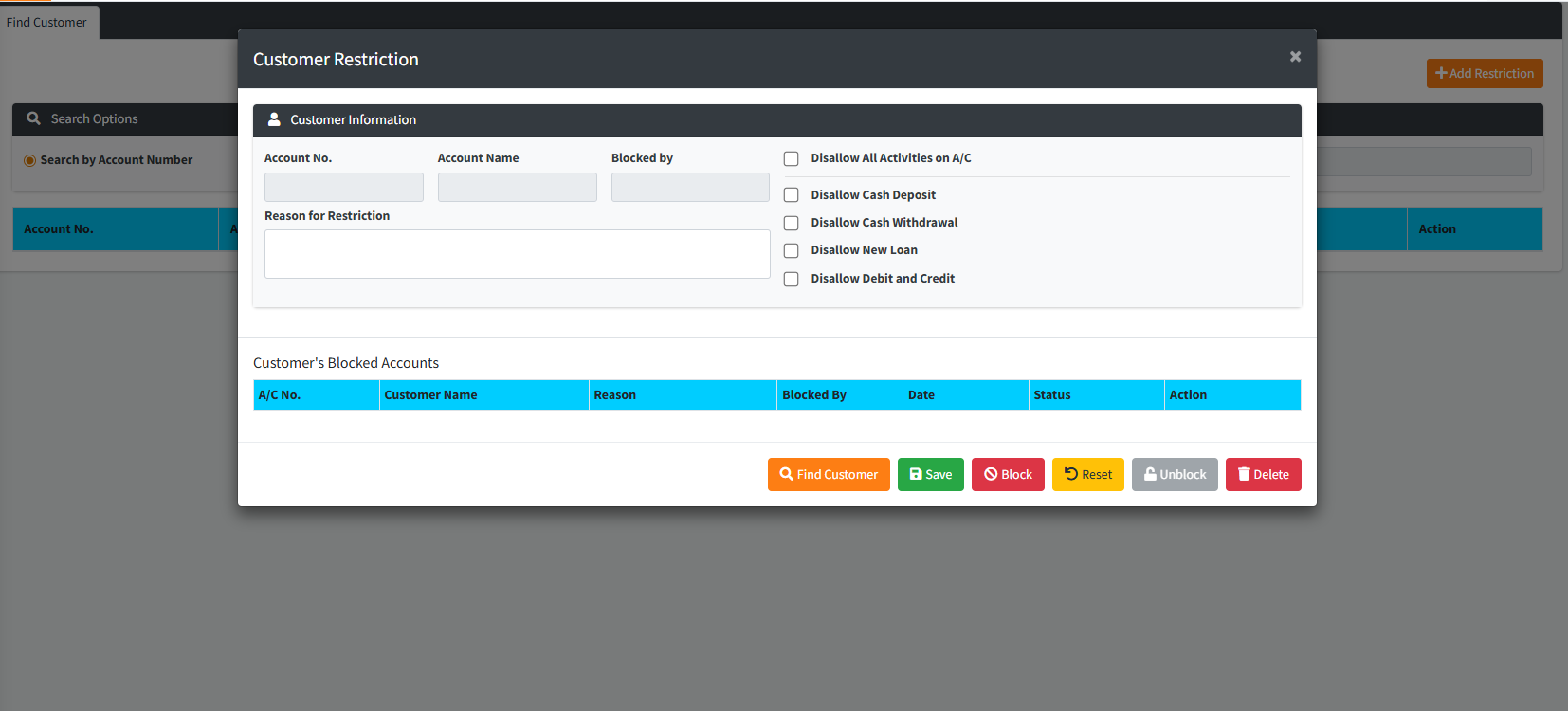The width and height of the screenshot is (1568, 711).
Task: Click the gray Unblock button
Action: [x=1174, y=474]
